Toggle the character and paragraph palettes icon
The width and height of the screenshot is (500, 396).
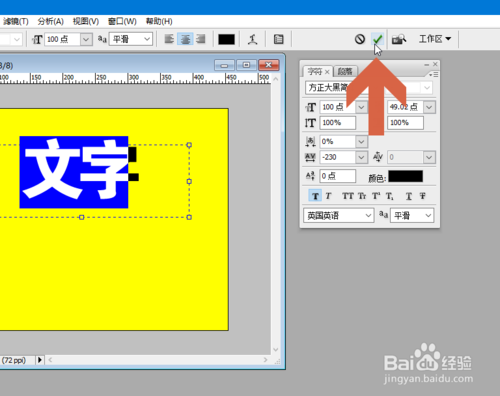point(278,39)
